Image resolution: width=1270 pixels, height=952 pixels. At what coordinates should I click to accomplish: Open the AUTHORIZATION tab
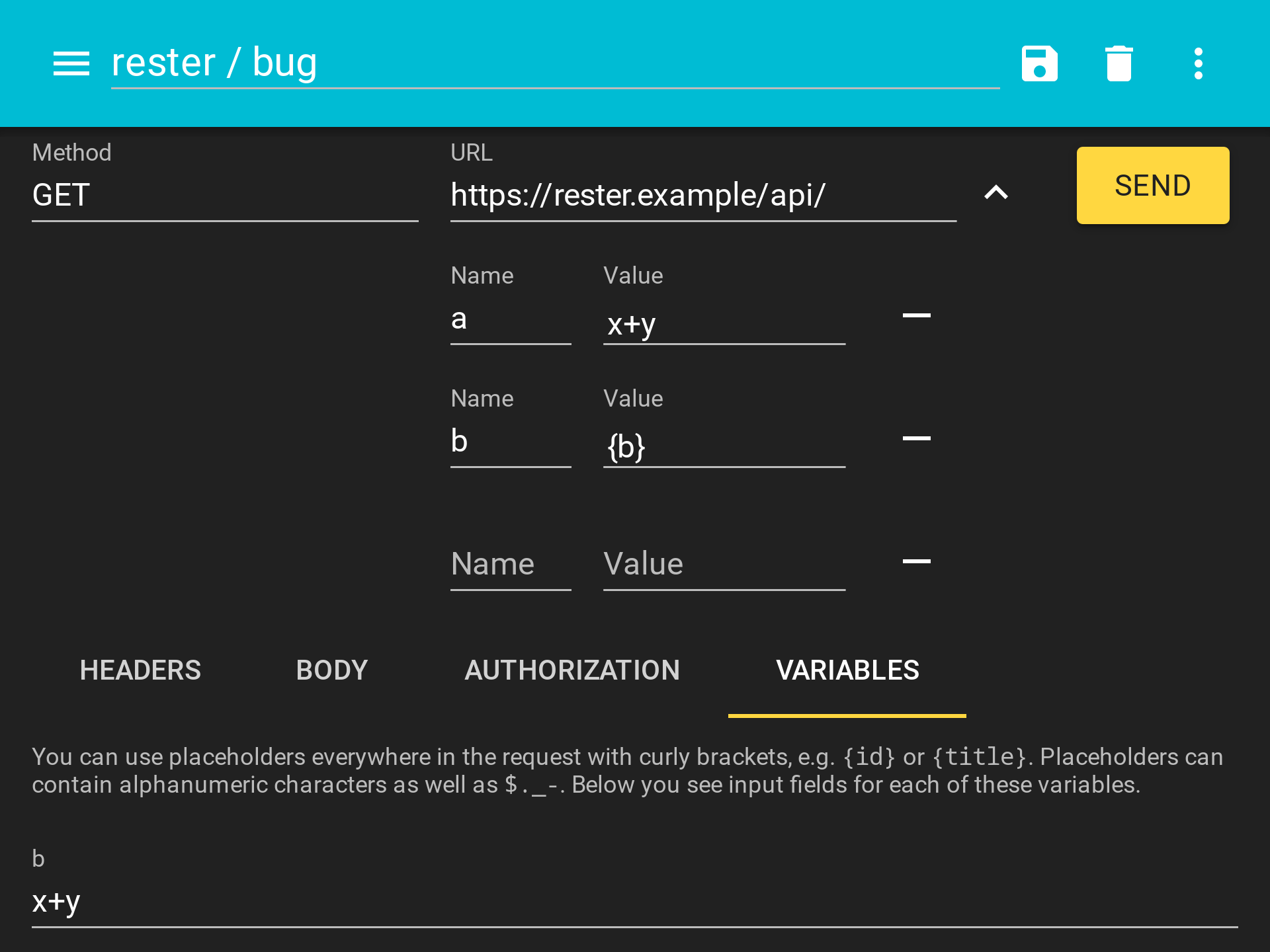pos(572,670)
